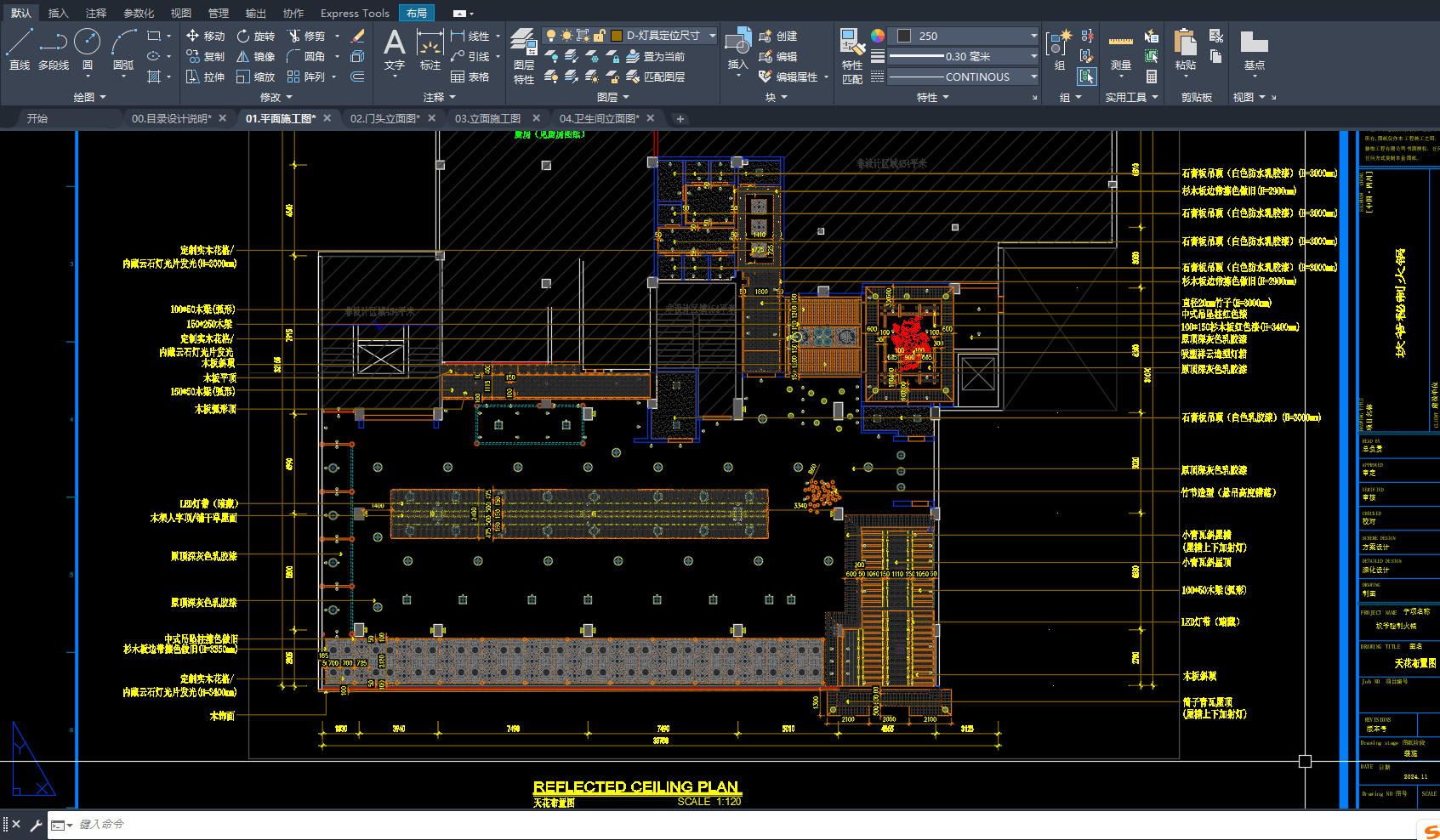Expand the 图层 panel

pos(613,97)
